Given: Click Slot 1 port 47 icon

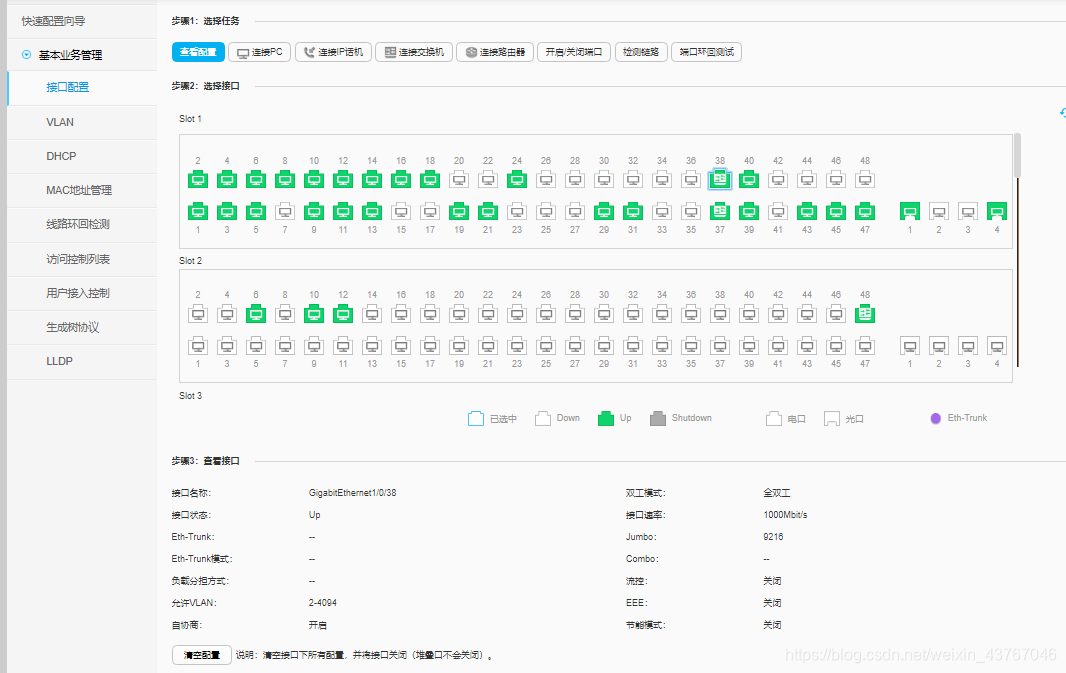Looking at the screenshot, I should (865, 211).
